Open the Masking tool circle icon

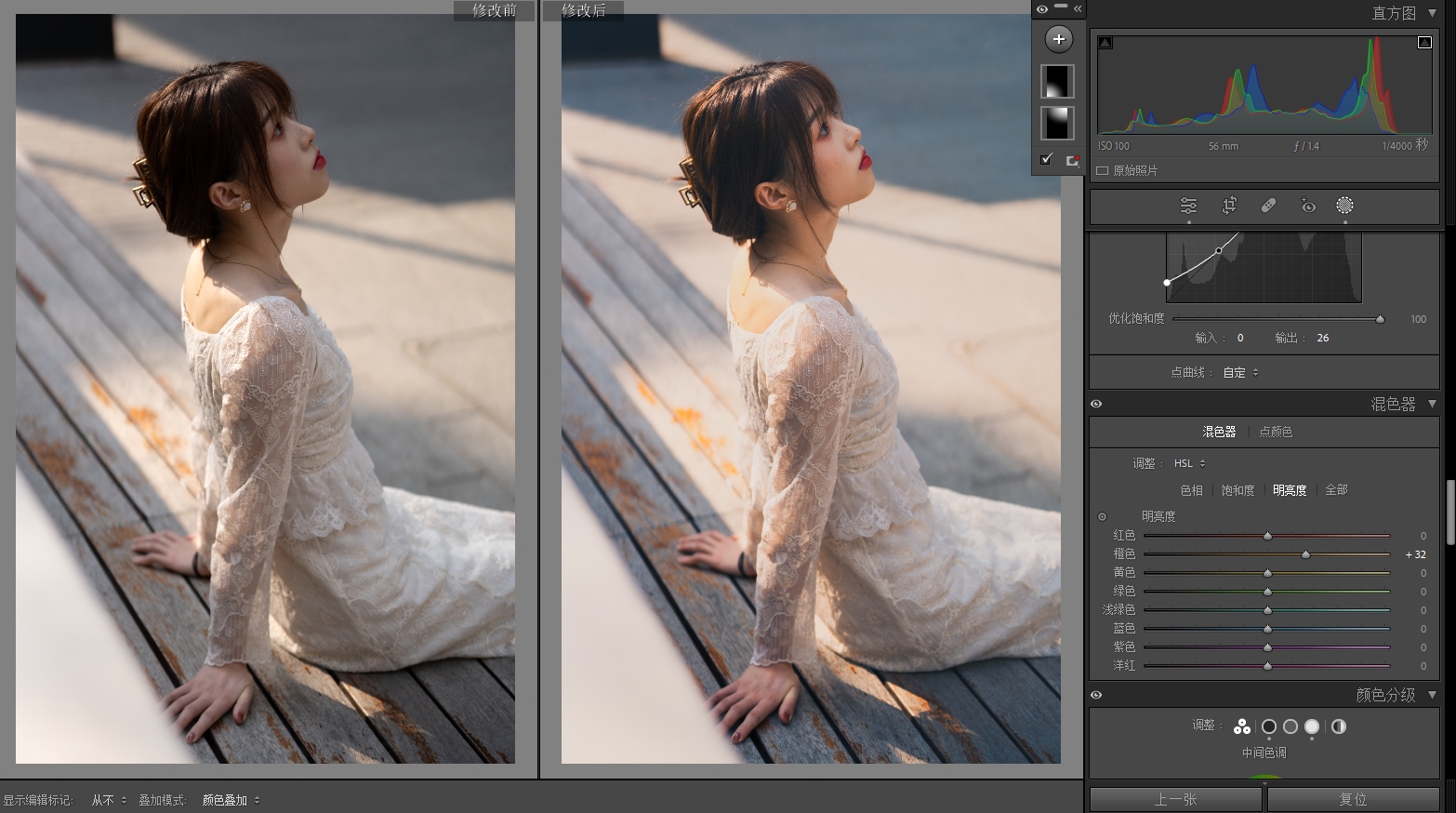click(x=1344, y=206)
